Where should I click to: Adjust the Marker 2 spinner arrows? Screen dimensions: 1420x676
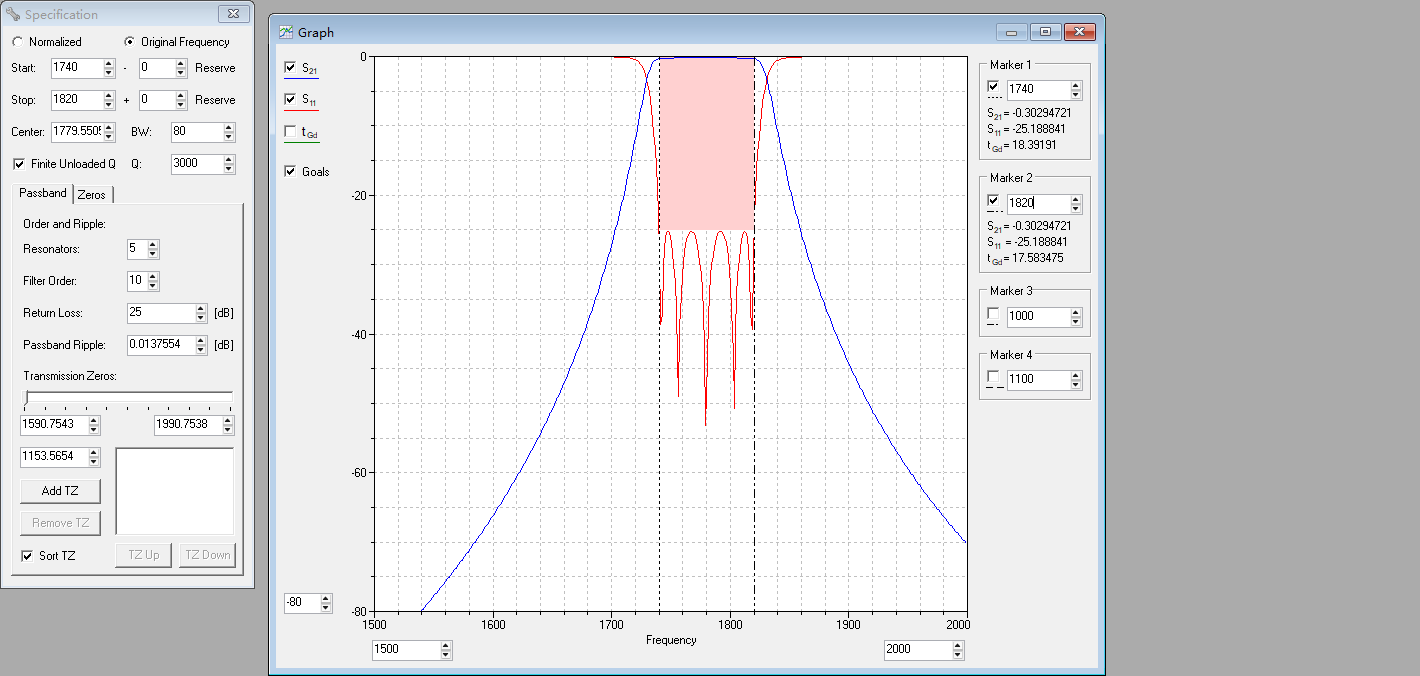(1075, 203)
